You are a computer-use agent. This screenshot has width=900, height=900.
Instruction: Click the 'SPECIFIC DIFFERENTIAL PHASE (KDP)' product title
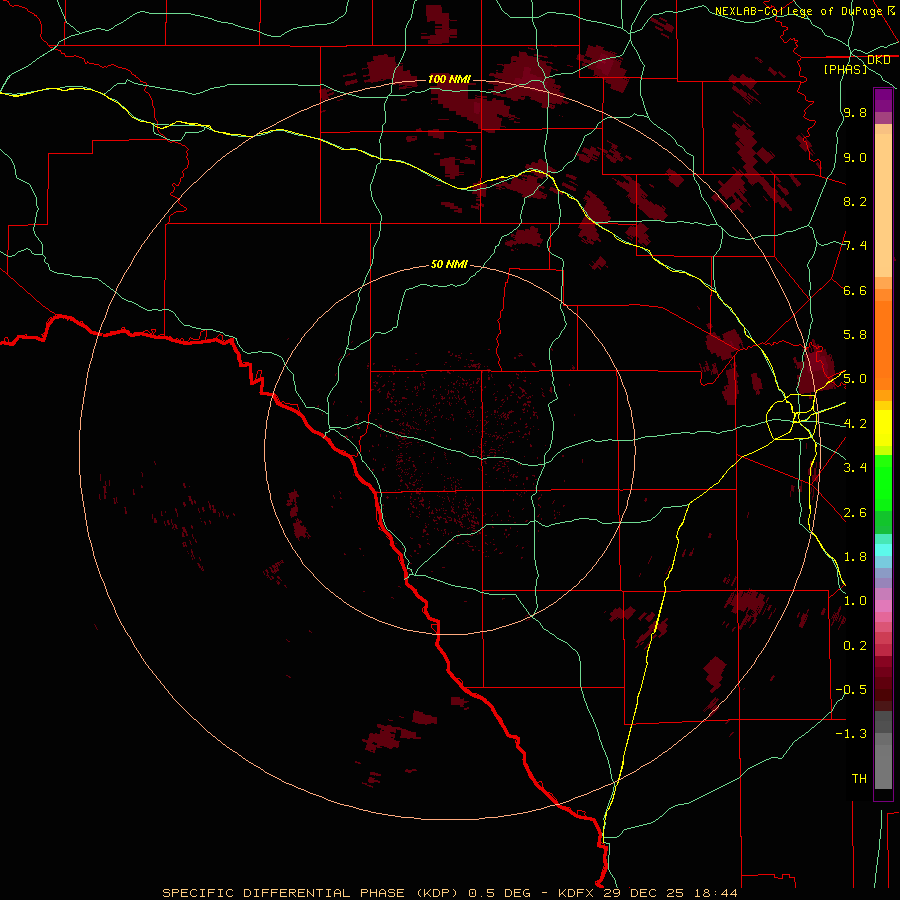click(310, 893)
